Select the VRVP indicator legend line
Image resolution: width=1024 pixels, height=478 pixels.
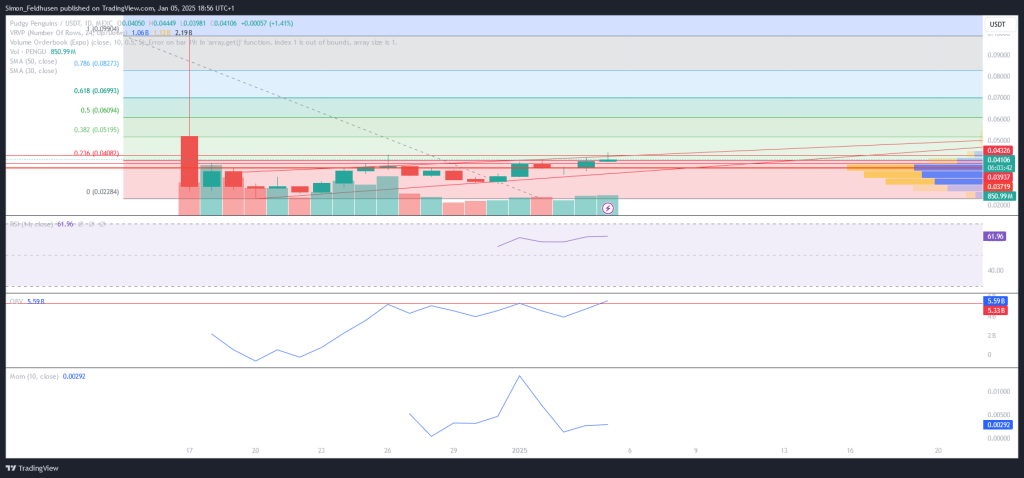click(69, 32)
